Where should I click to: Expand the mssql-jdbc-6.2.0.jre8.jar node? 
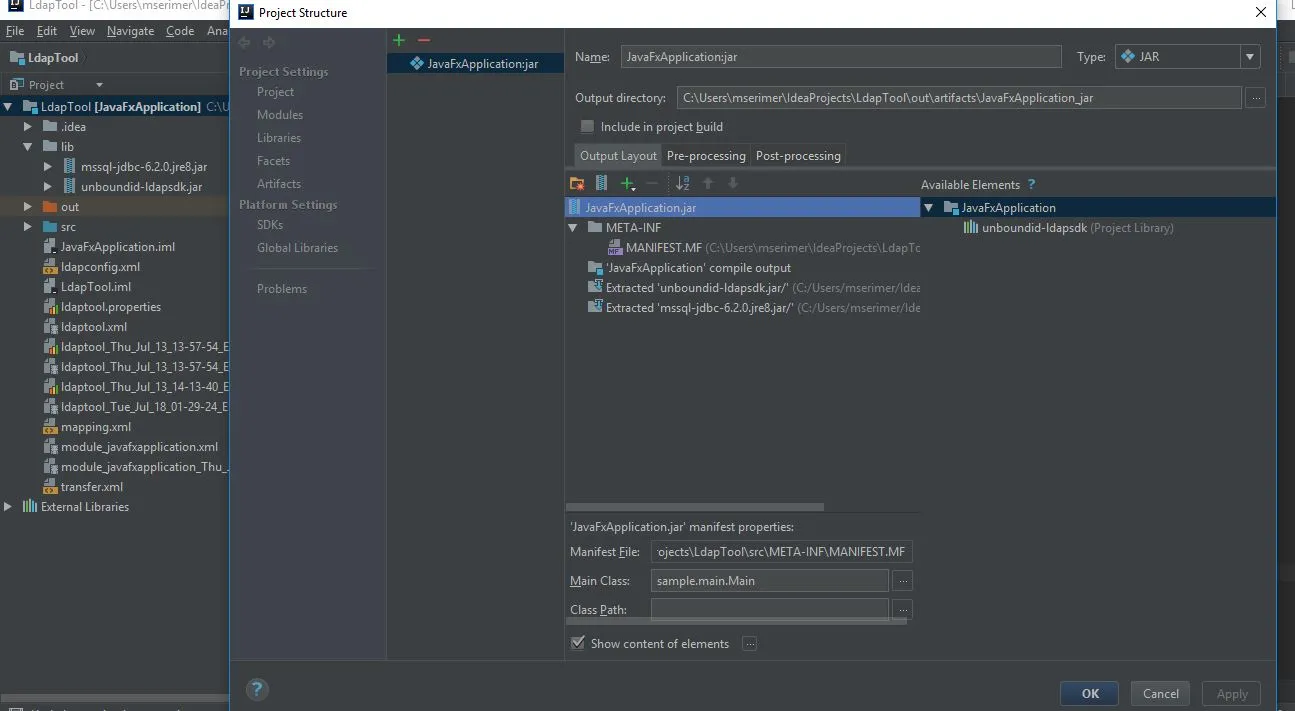[48, 167]
